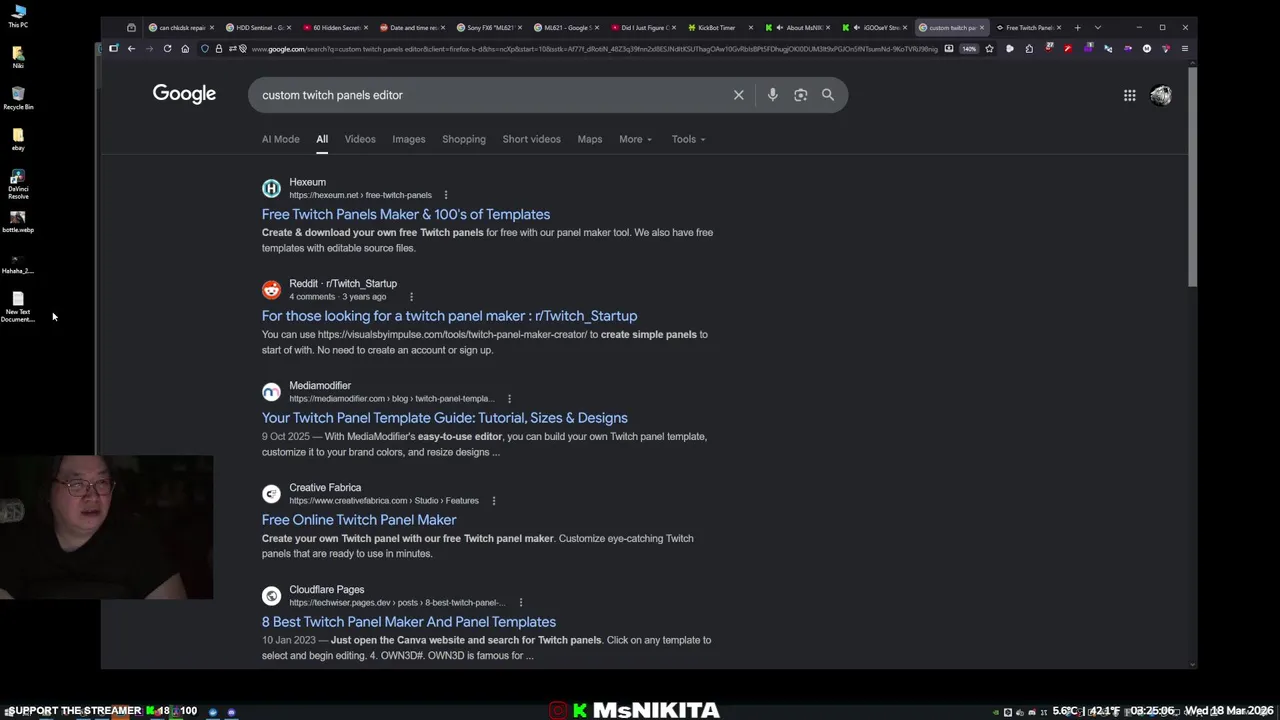Click the browser Home icon
The height and width of the screenshot is (720, 1280).
[185, 48]
